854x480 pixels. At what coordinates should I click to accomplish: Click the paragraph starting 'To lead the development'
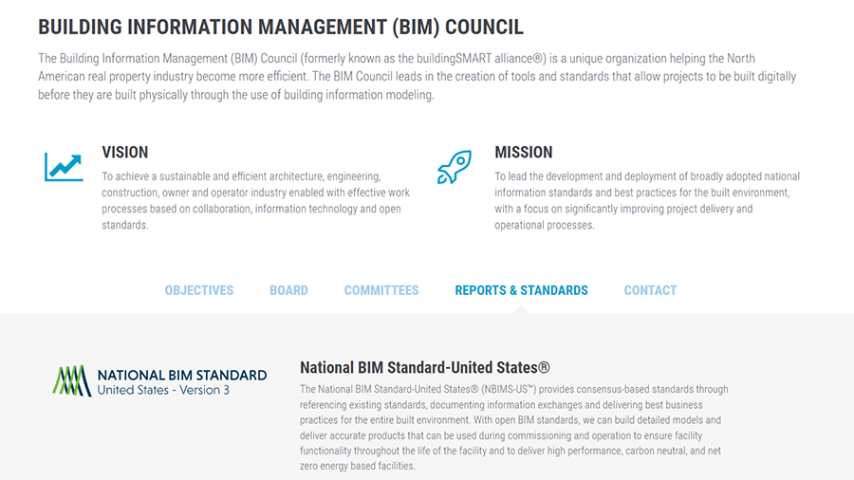(647, 200)
